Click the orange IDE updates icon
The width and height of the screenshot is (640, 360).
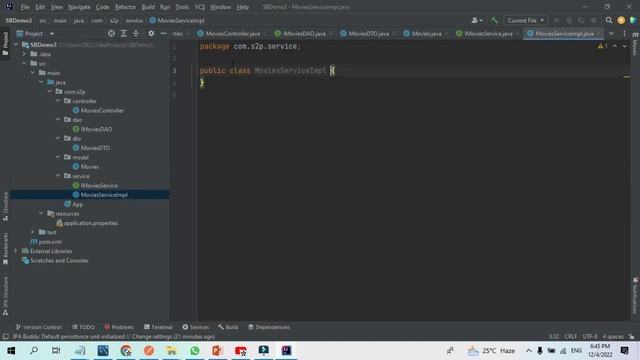click(x=621, y=20)
